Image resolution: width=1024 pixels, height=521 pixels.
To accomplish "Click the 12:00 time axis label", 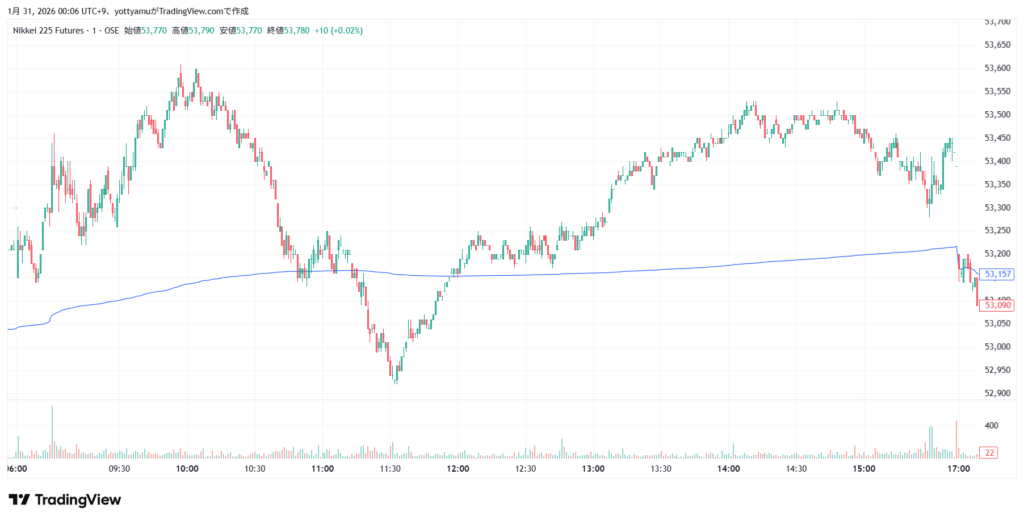I will pyautogui.click(x=458, y=468).
